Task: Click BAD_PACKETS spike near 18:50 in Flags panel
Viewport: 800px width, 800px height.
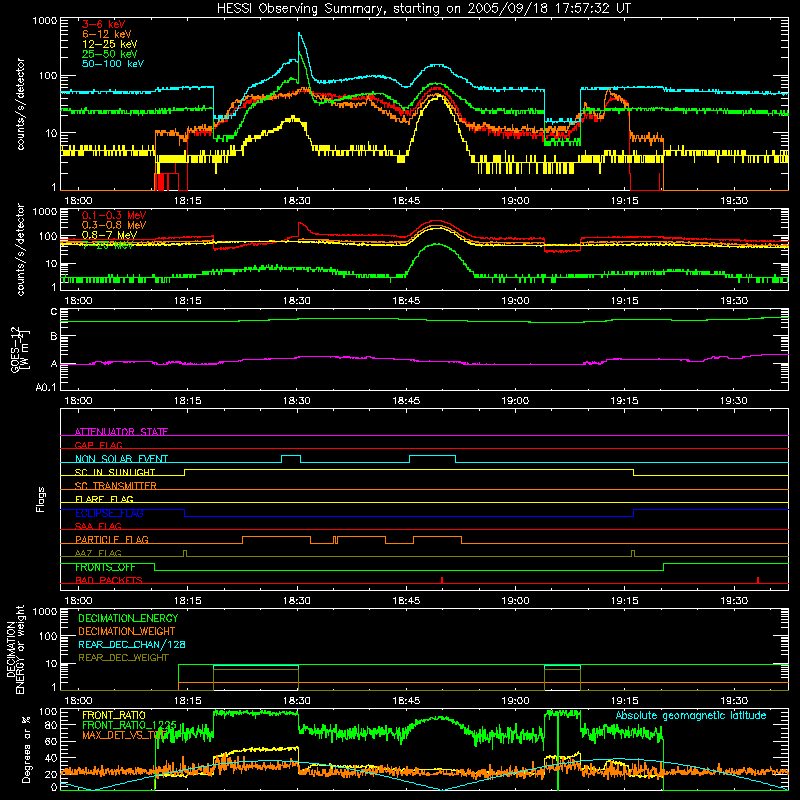Action: click(442, 580)
